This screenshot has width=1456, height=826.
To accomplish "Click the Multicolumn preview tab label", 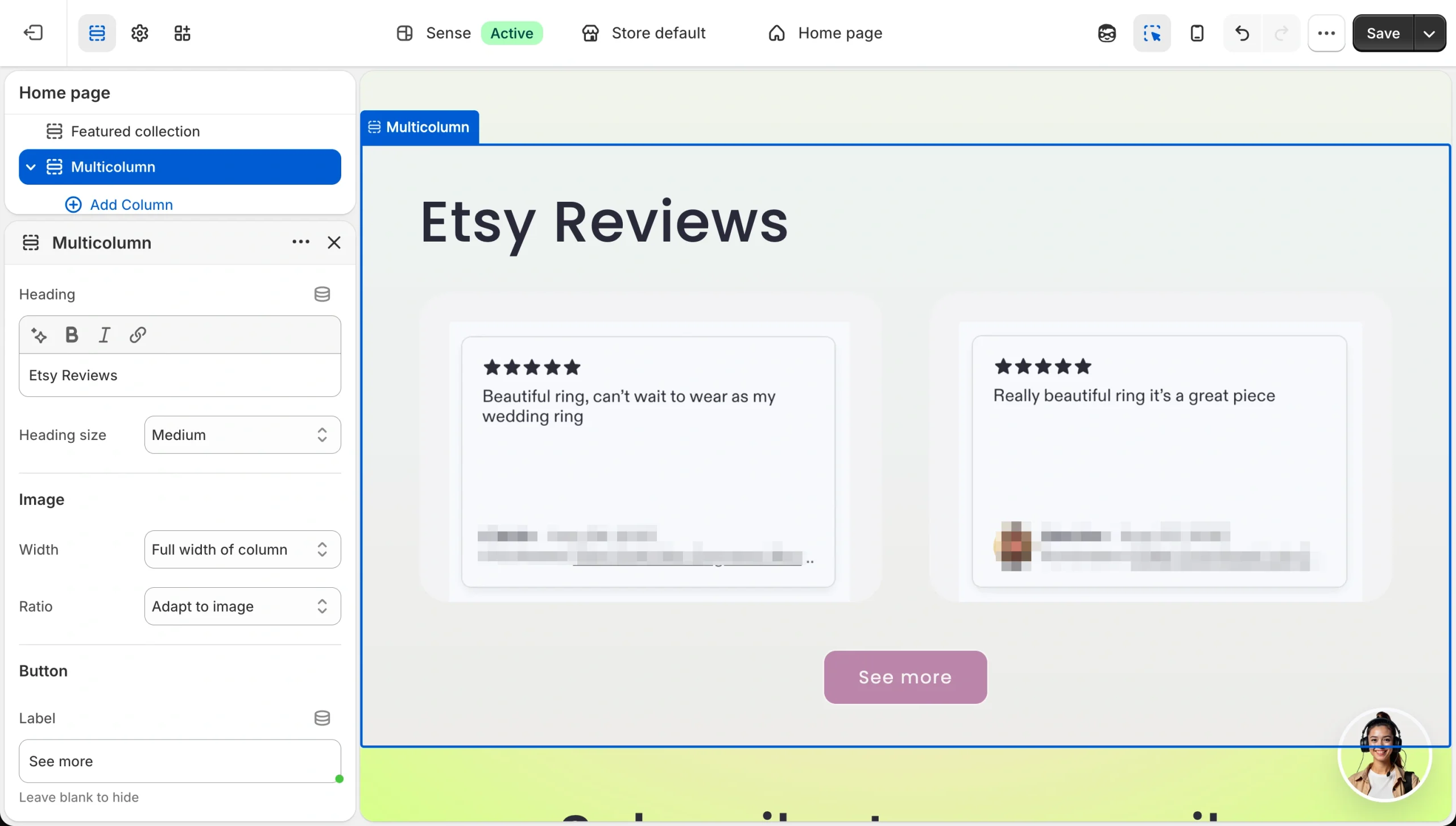I will (x=420, y=127).
